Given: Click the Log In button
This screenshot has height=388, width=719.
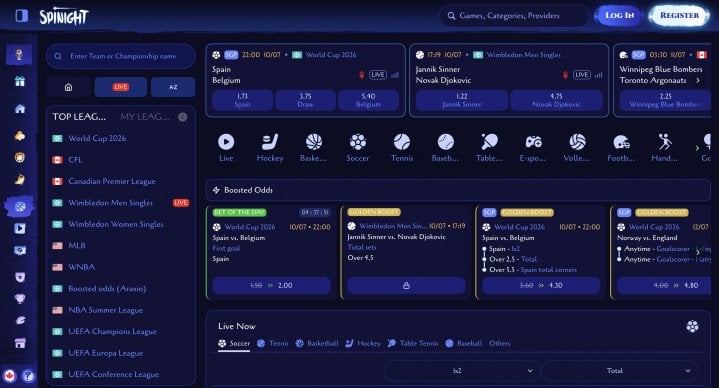Looking at the screenshot, I should pos(619,16).
